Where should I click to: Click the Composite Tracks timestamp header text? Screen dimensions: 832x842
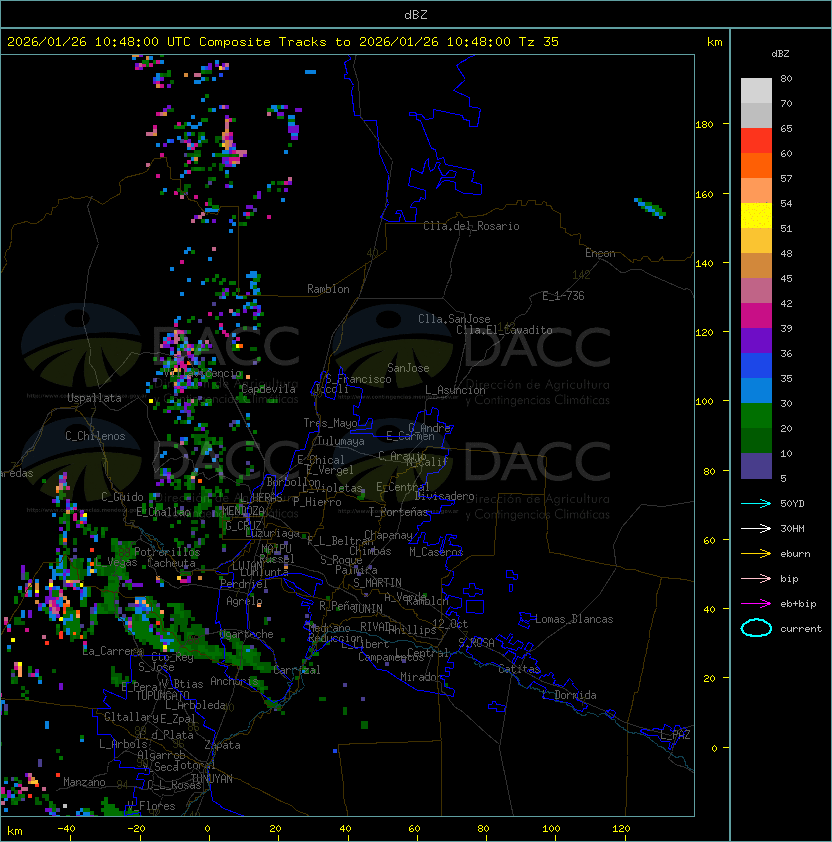click(283, 42)
